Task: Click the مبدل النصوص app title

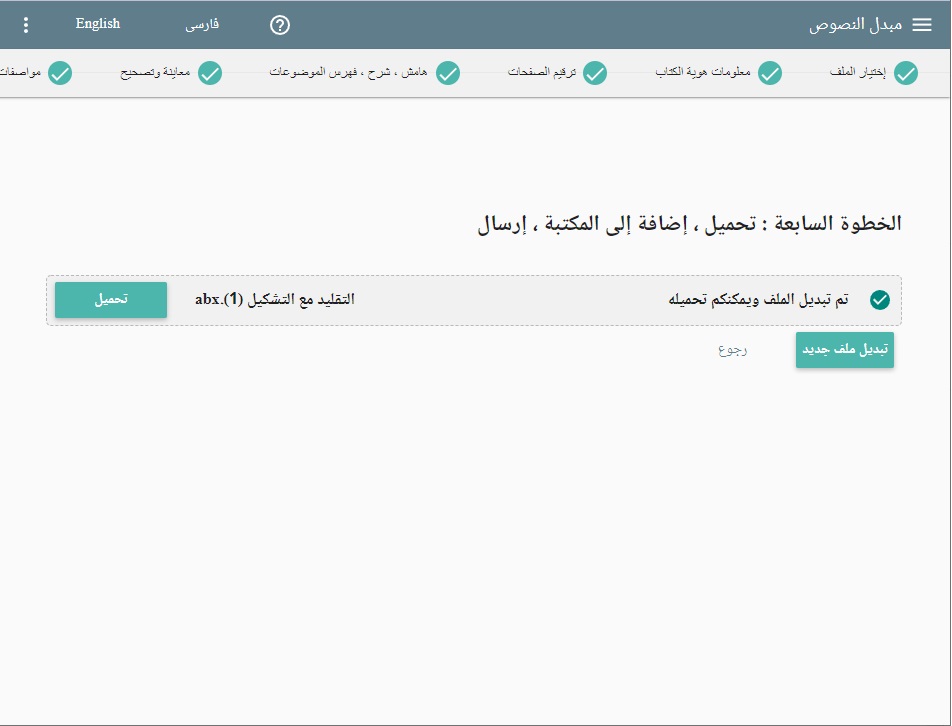Action: coord(855,25)
